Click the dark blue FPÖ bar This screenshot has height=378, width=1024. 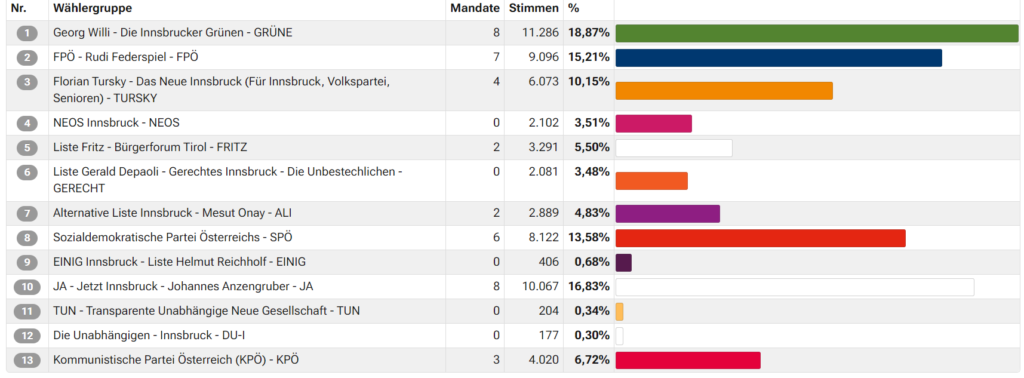point(778,58)
